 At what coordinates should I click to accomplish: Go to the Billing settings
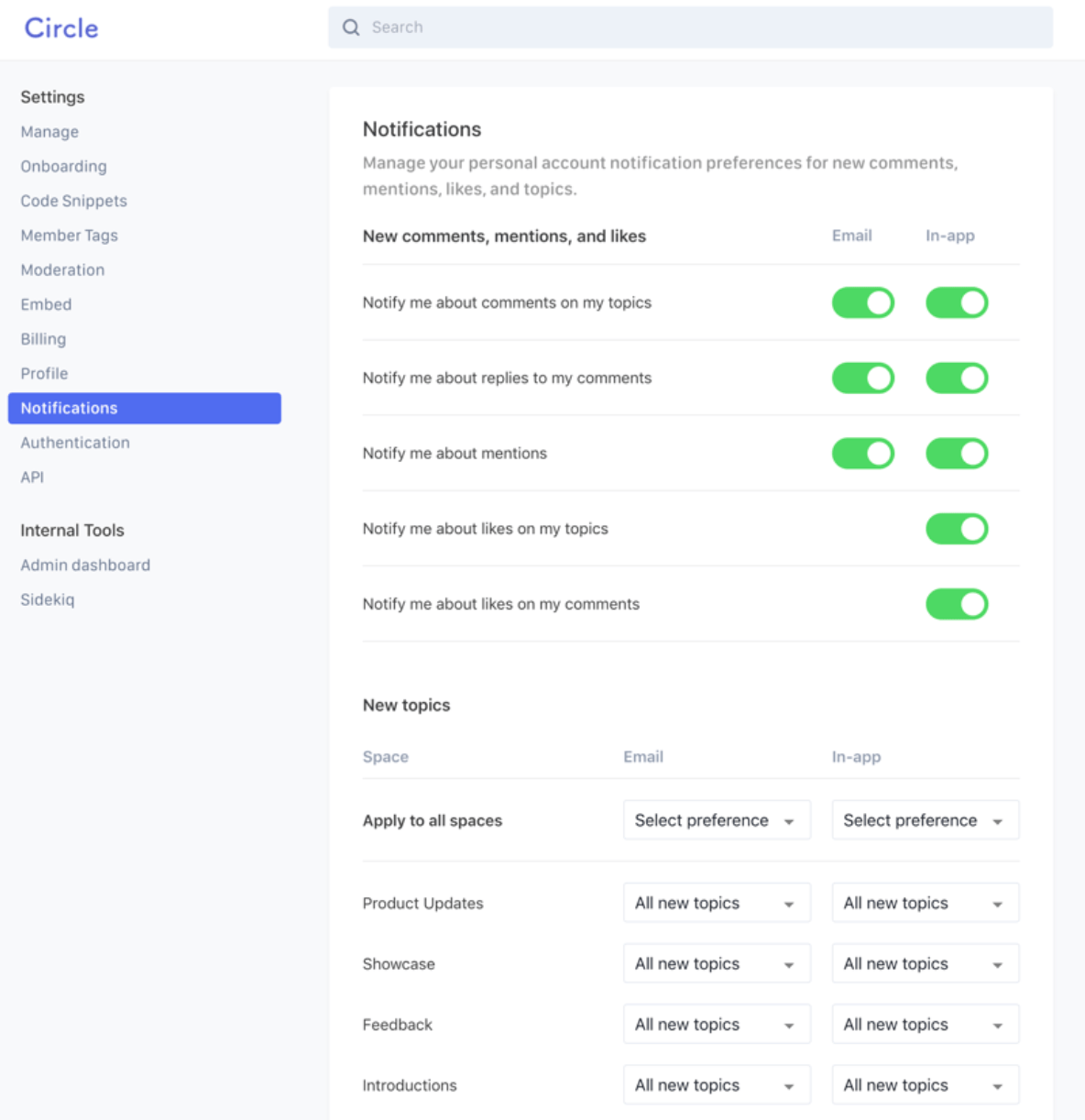[x=43, y=338]
